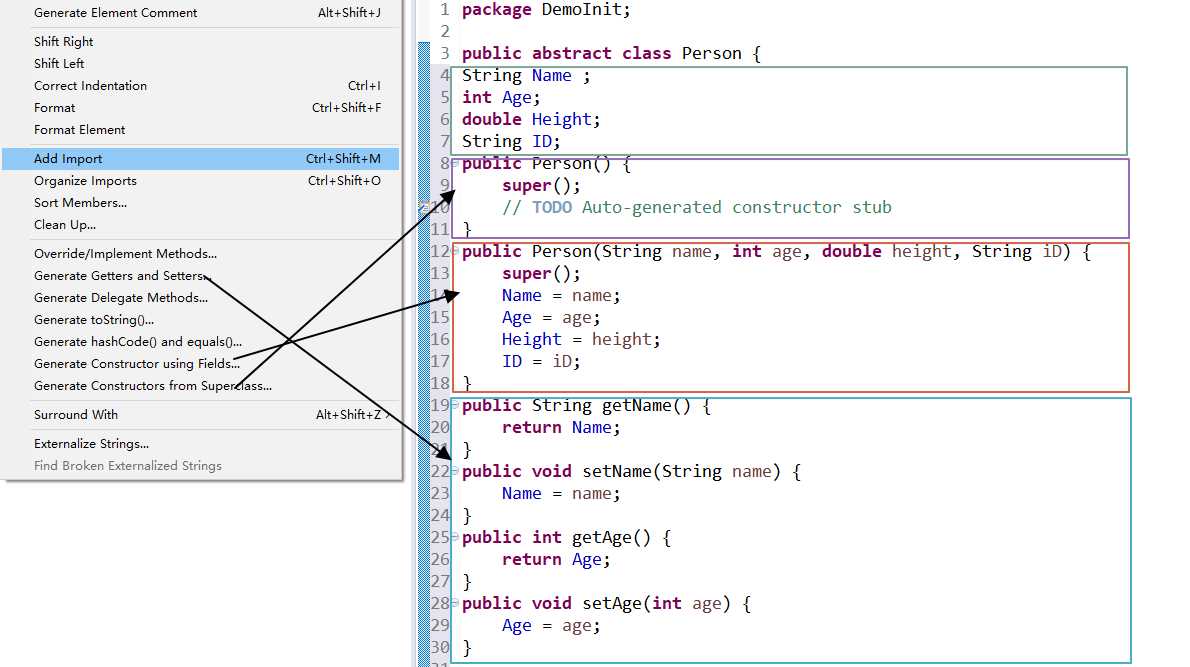Screen dimensions: 1190x667
Task: Select Organize Imports from the menu
Action: point(85,181)
